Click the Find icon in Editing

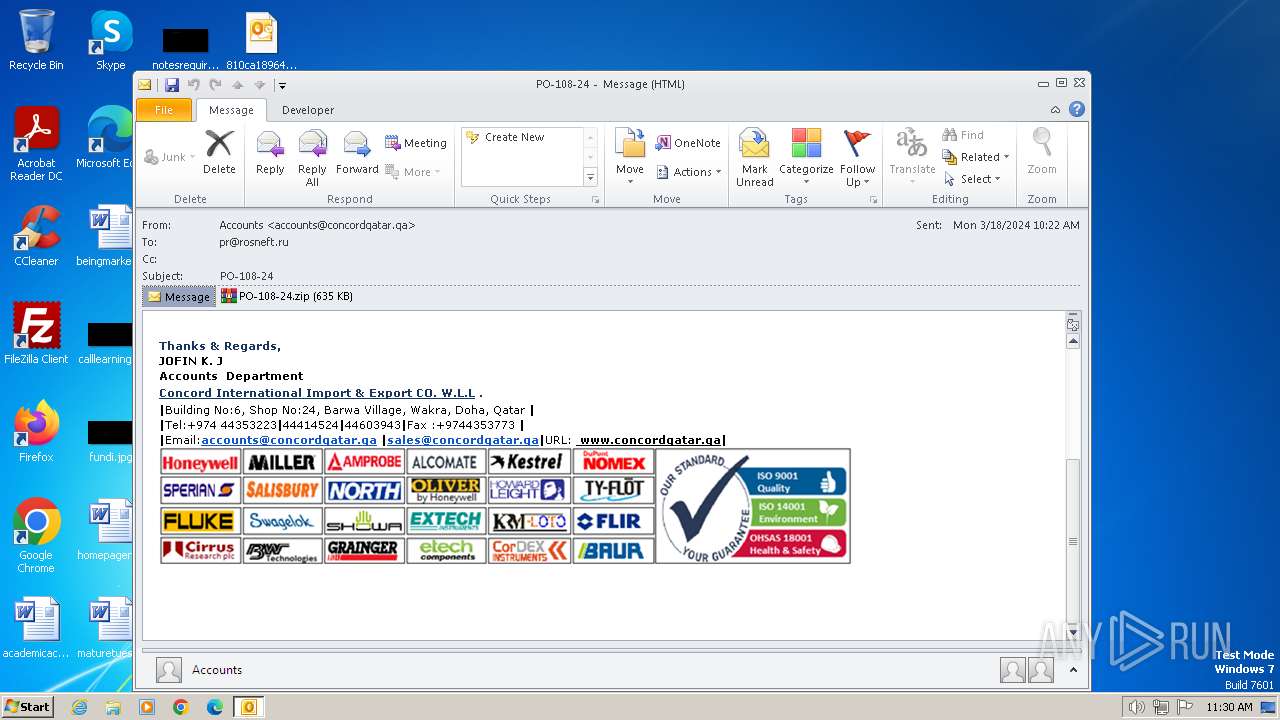[963, 135]
